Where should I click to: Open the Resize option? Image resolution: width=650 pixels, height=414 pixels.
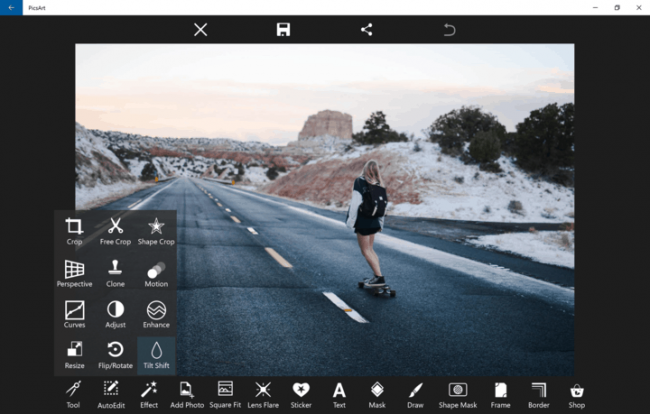(x=74, y=353)
